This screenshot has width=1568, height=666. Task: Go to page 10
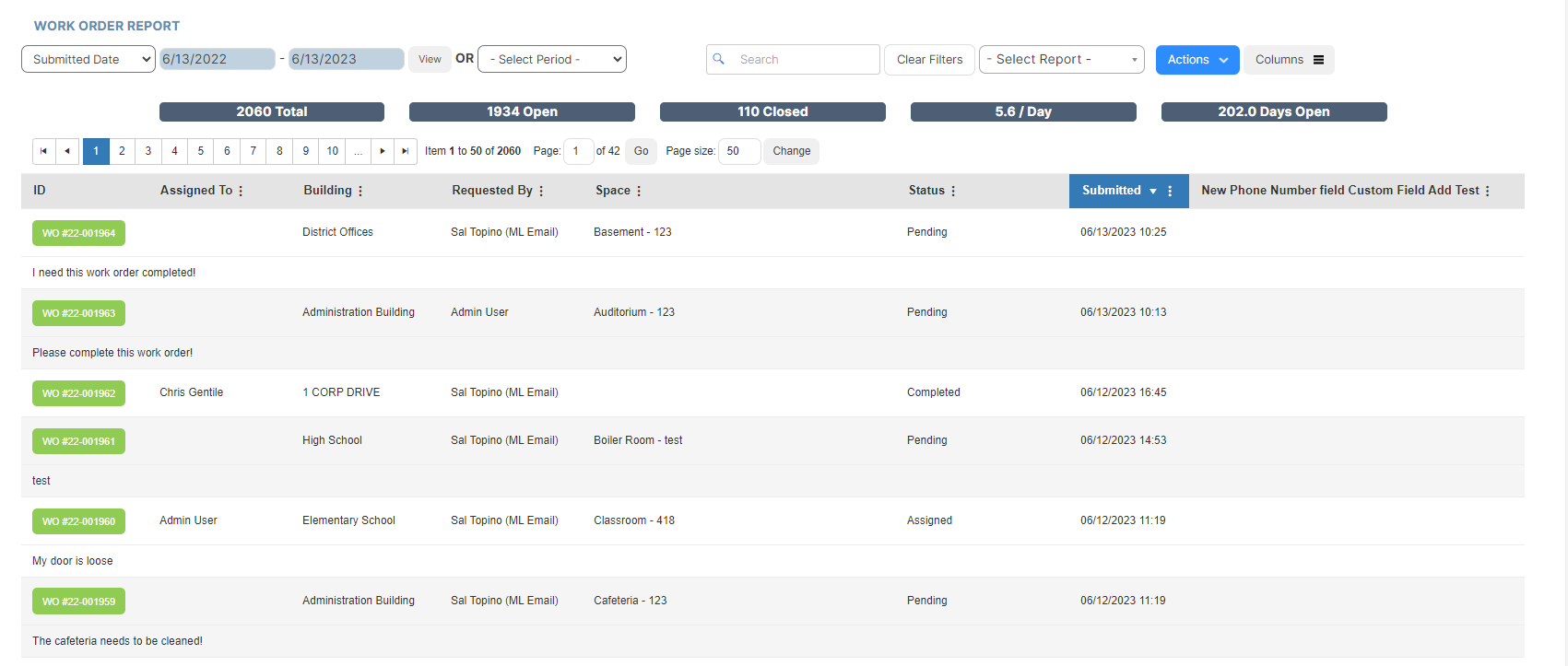tap(333, 151)
